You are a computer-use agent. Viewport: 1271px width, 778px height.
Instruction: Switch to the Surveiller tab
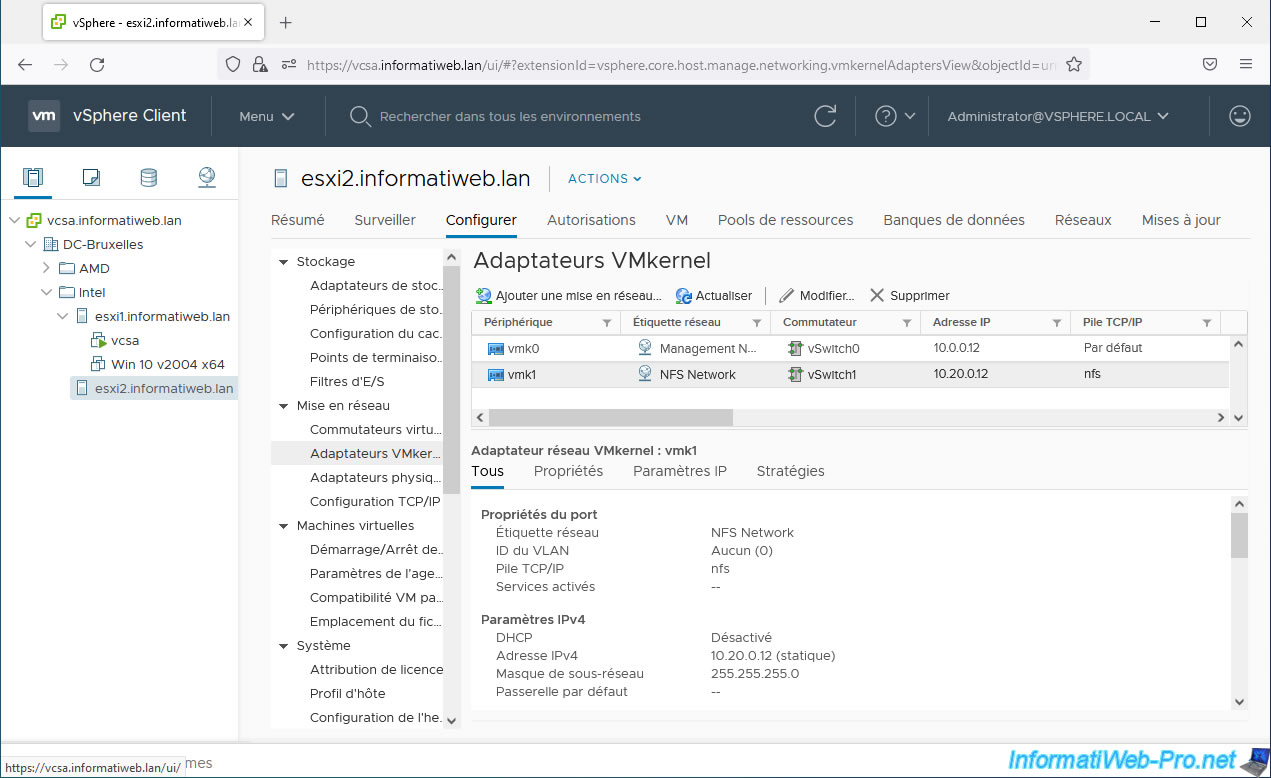tap(385, 220)
